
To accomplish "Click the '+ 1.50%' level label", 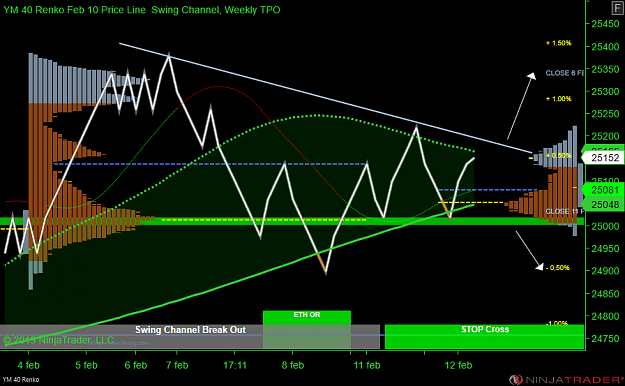I will (x=559, y=43).
